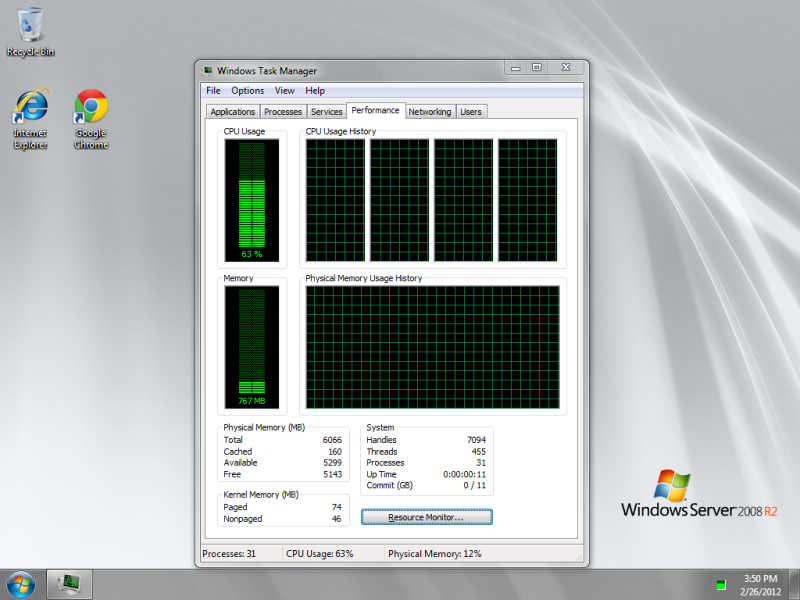
Task: Click the CPU Usage gauge
Action: point(252,199)
